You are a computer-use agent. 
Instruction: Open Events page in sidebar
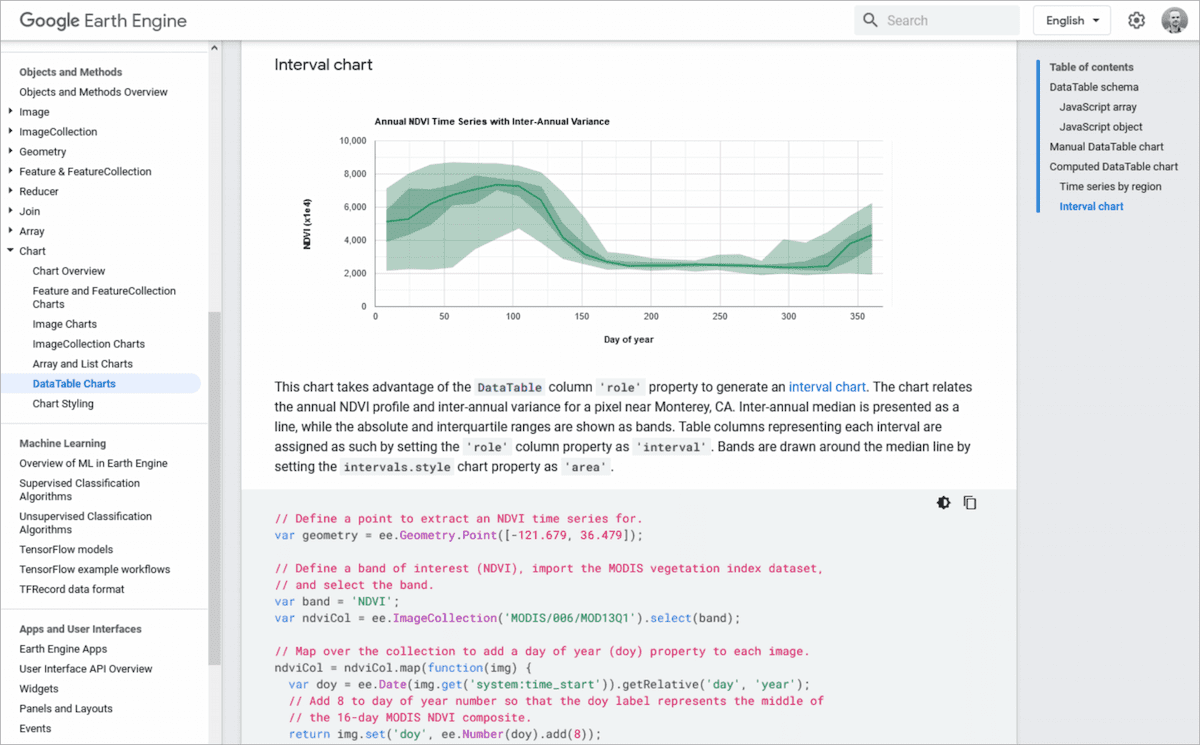[x=35, y=729]
